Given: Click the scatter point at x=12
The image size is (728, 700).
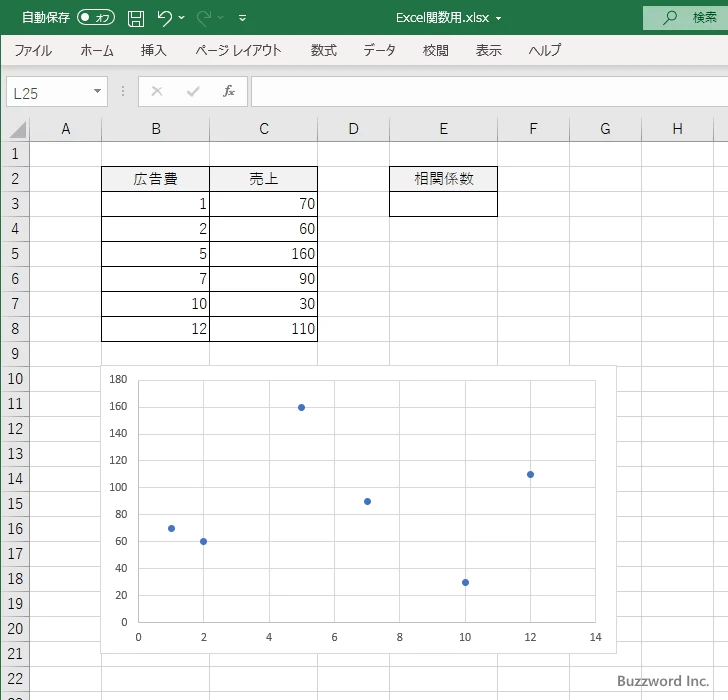Looking at the screenshot, I should click(530, 474).
